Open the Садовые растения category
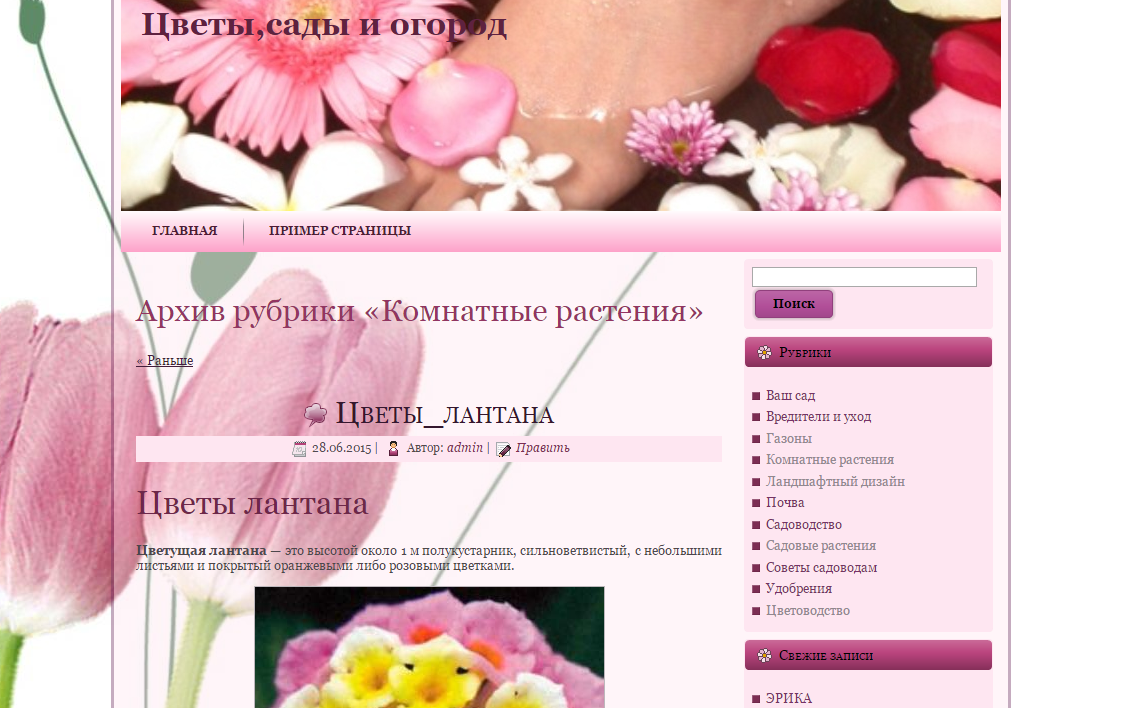1131x708 pixels. tap(821, 546)
